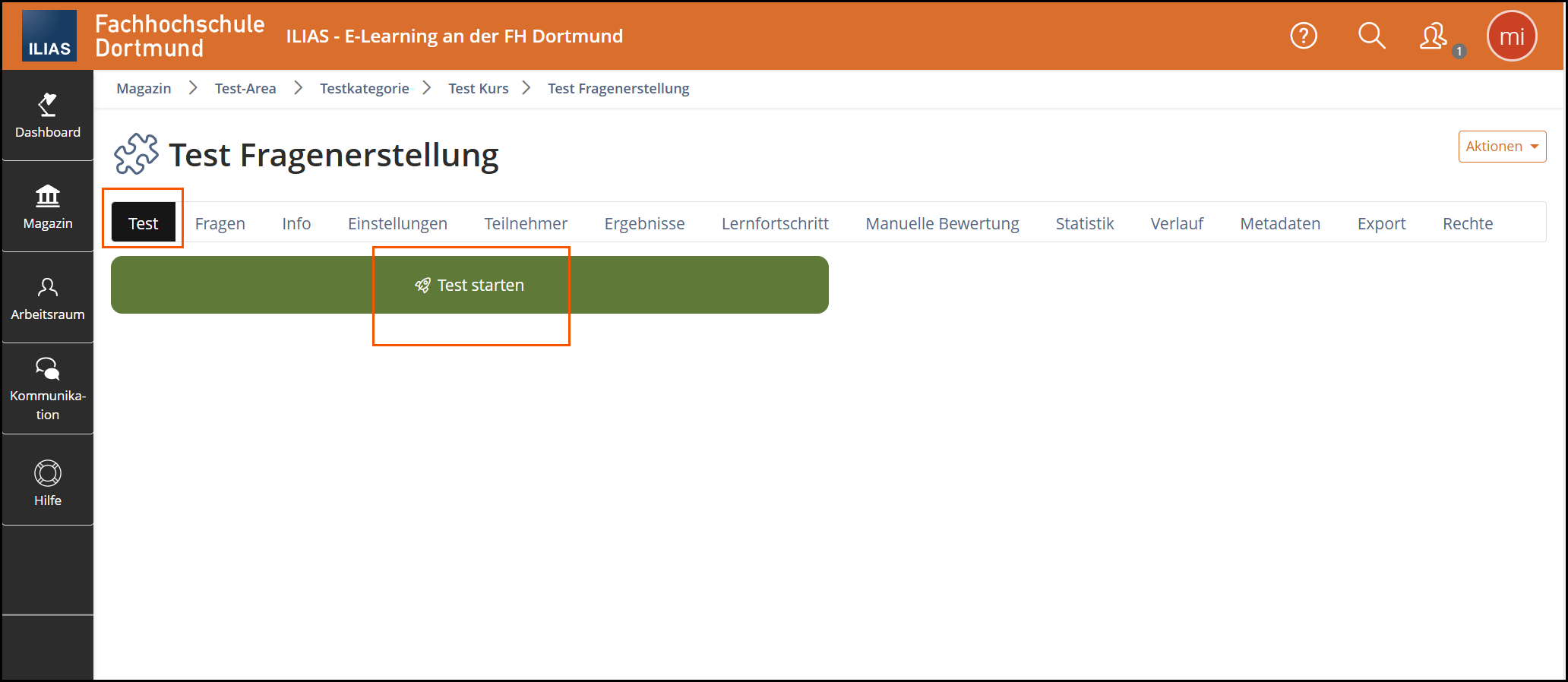Open the user avatar 'mi' menu
This screenshot has width=1568, height=682.
coord(1512,36)
